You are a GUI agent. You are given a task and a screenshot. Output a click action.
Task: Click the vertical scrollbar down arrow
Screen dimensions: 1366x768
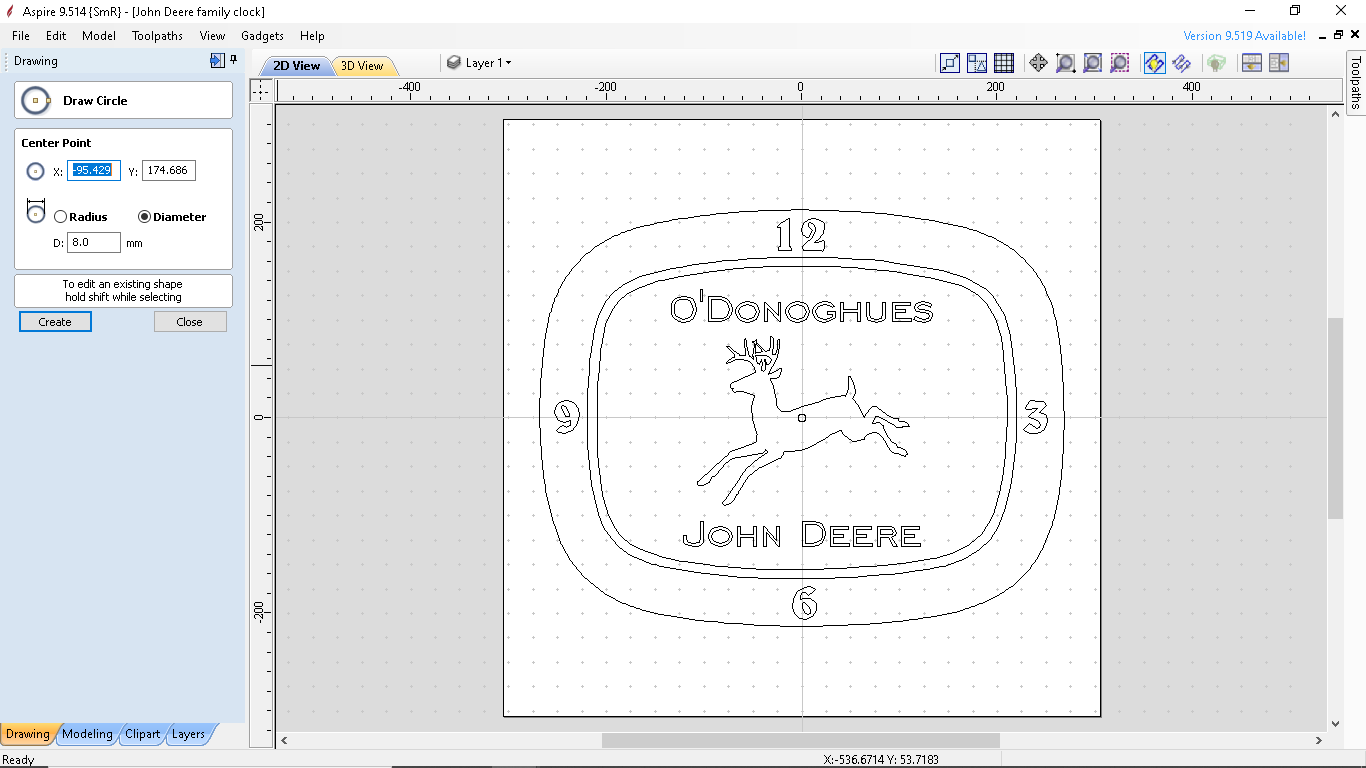(1336, 724)
